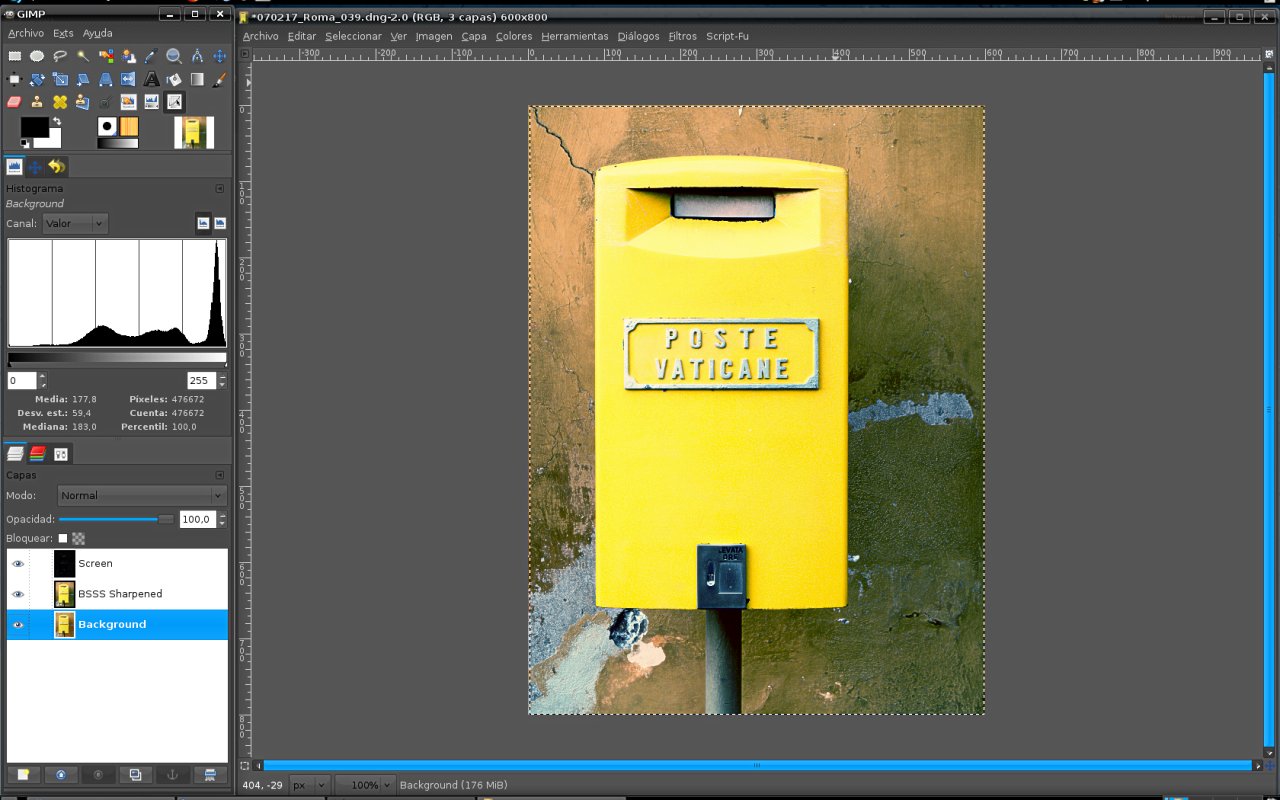Click the opacity value field
This screenshot has height=800, width=1280.
pos(196,519)
